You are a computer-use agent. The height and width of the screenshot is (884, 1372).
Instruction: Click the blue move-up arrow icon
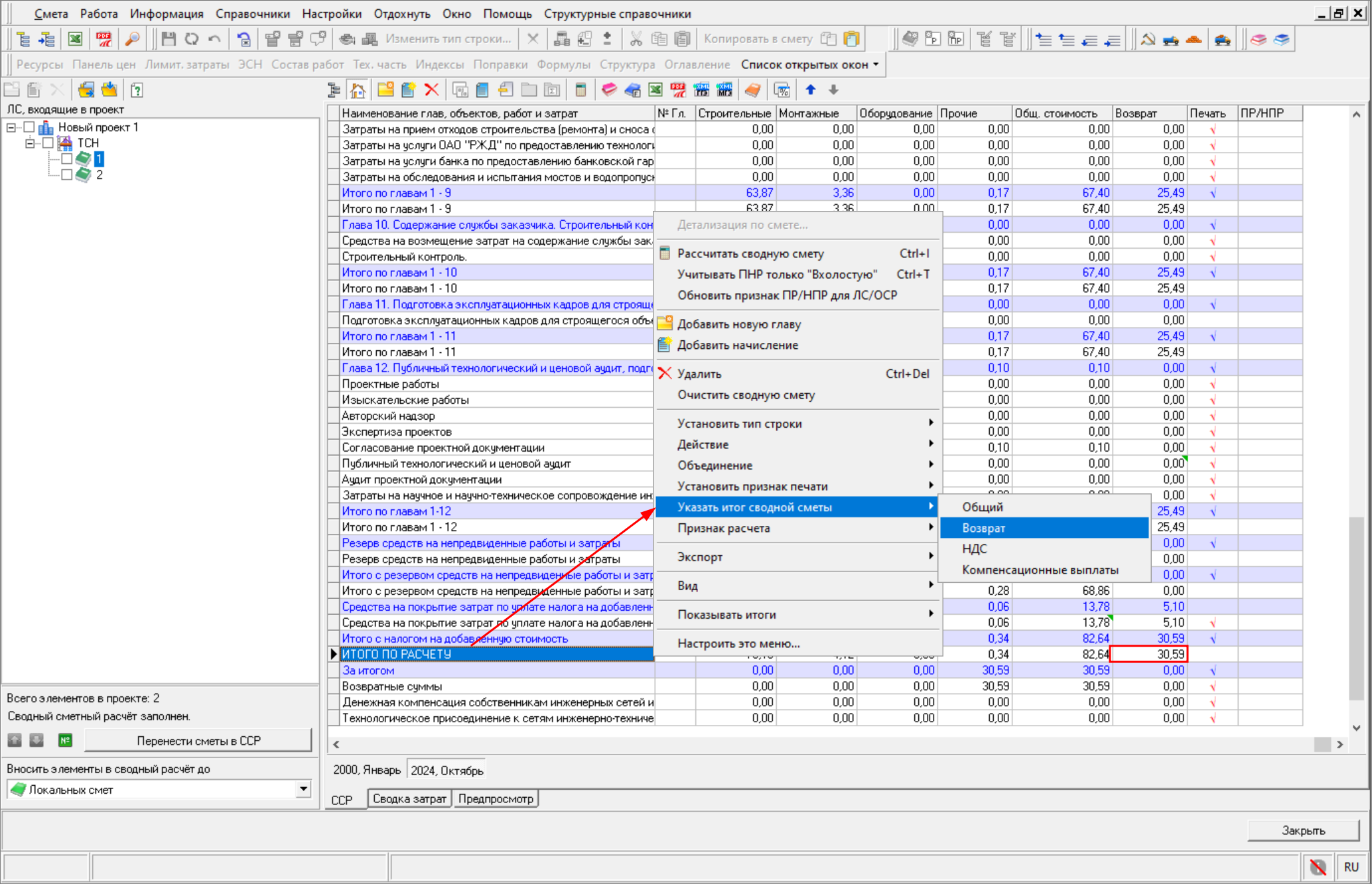(x=810, y=90)
